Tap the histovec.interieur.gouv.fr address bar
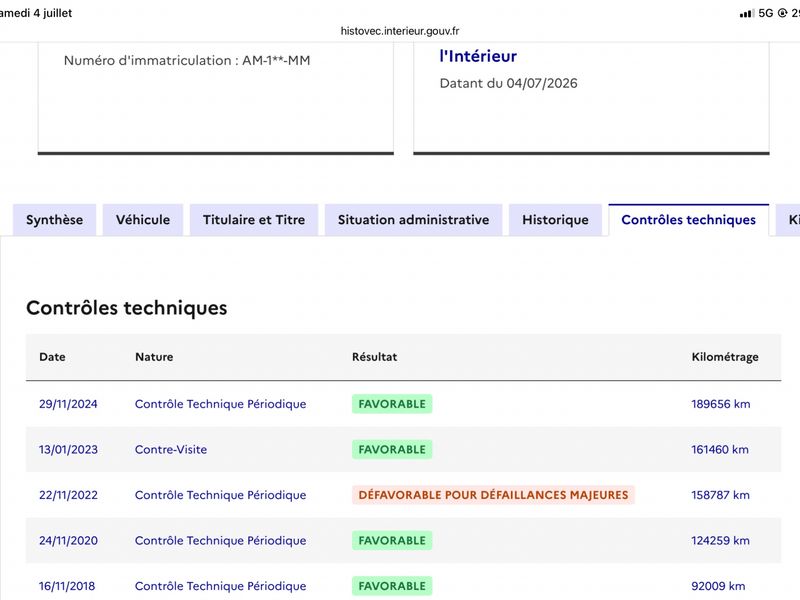The image size is (800, 600). 400,31
